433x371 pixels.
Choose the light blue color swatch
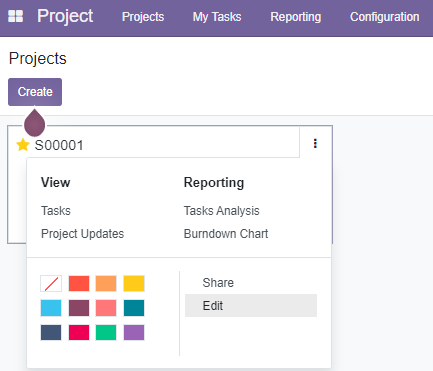51,308
